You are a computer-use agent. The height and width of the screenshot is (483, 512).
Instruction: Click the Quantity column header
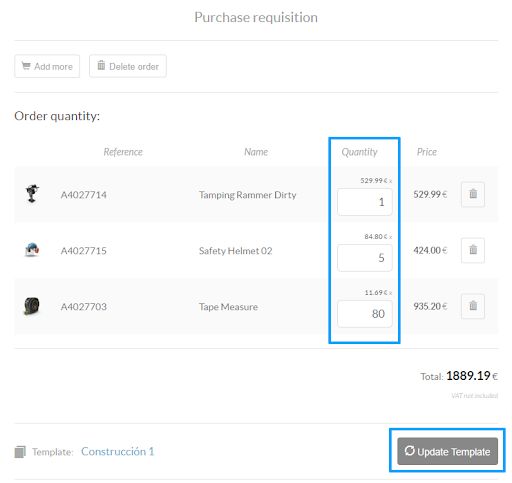(x=359, y=152)
